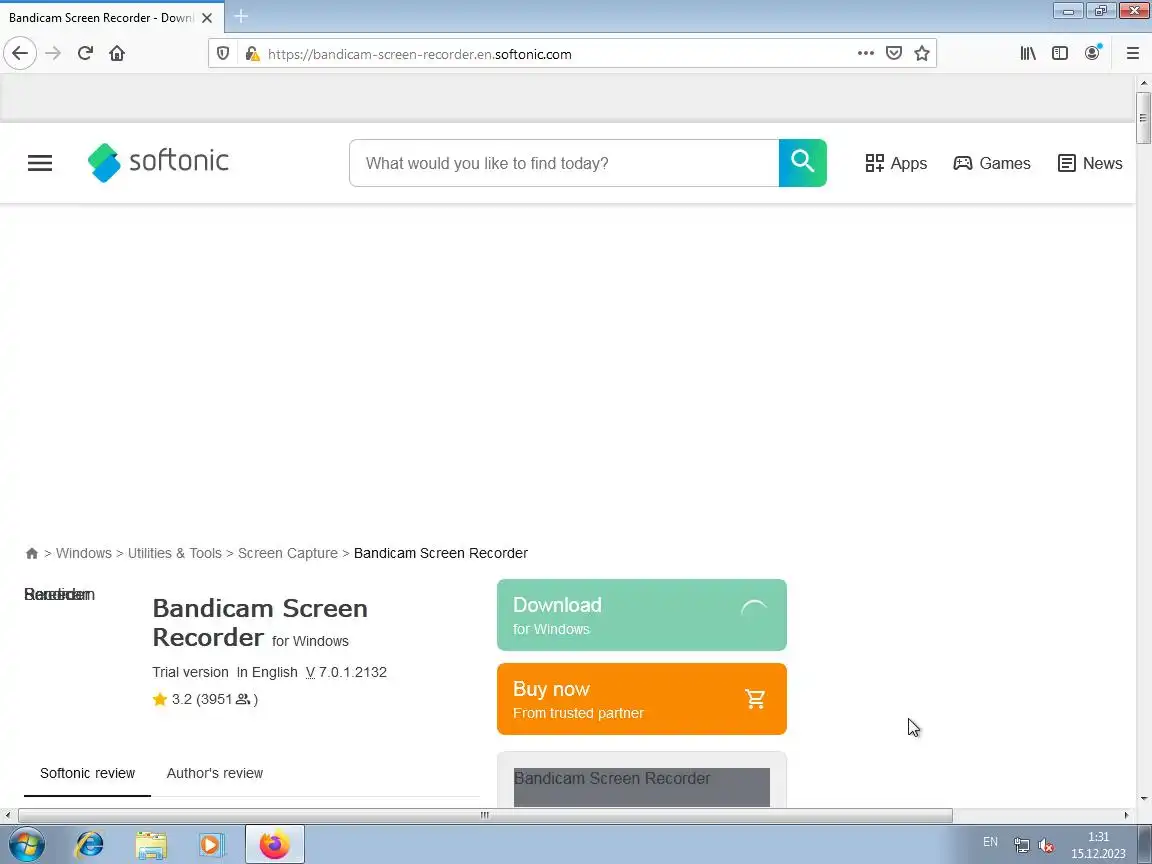Bookmark this page with star
Image resolution: width=1152 pixels, height=864 pixels.
click(x=921, y=53)
